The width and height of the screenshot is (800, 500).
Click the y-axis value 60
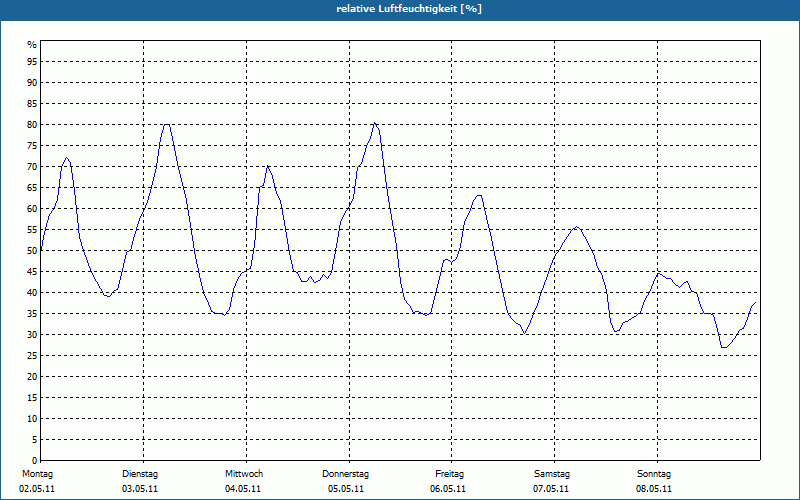(32, 209)
